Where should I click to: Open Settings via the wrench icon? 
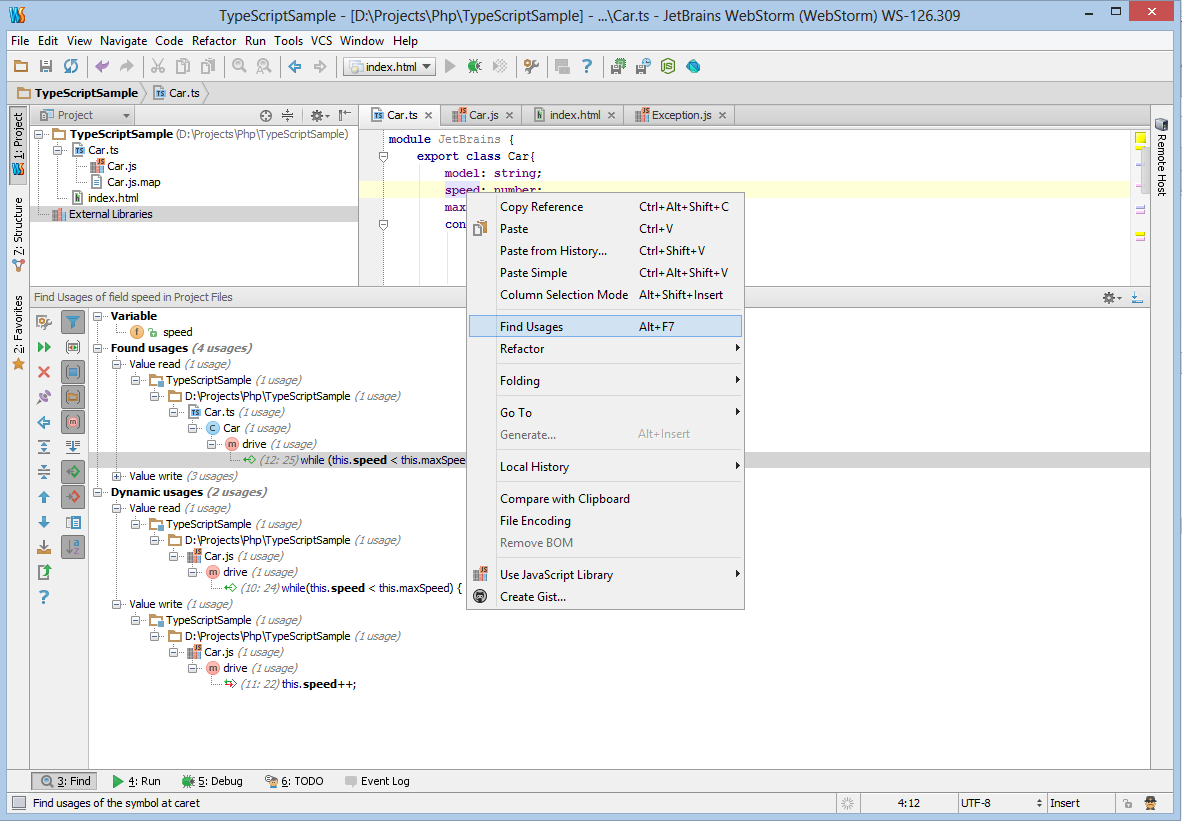(x=531, y=66)
